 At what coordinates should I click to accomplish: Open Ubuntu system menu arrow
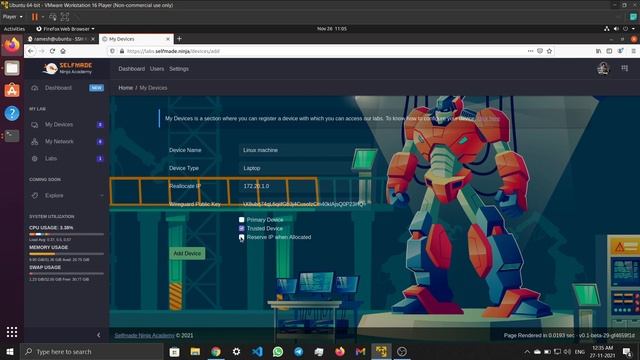(x=634, y=29)
